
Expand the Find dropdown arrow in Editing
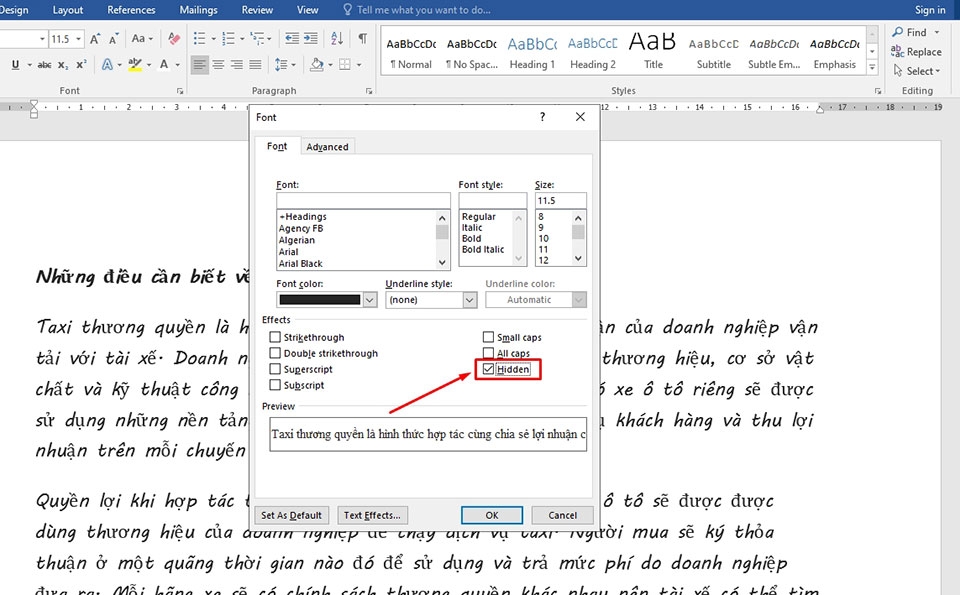937,33
